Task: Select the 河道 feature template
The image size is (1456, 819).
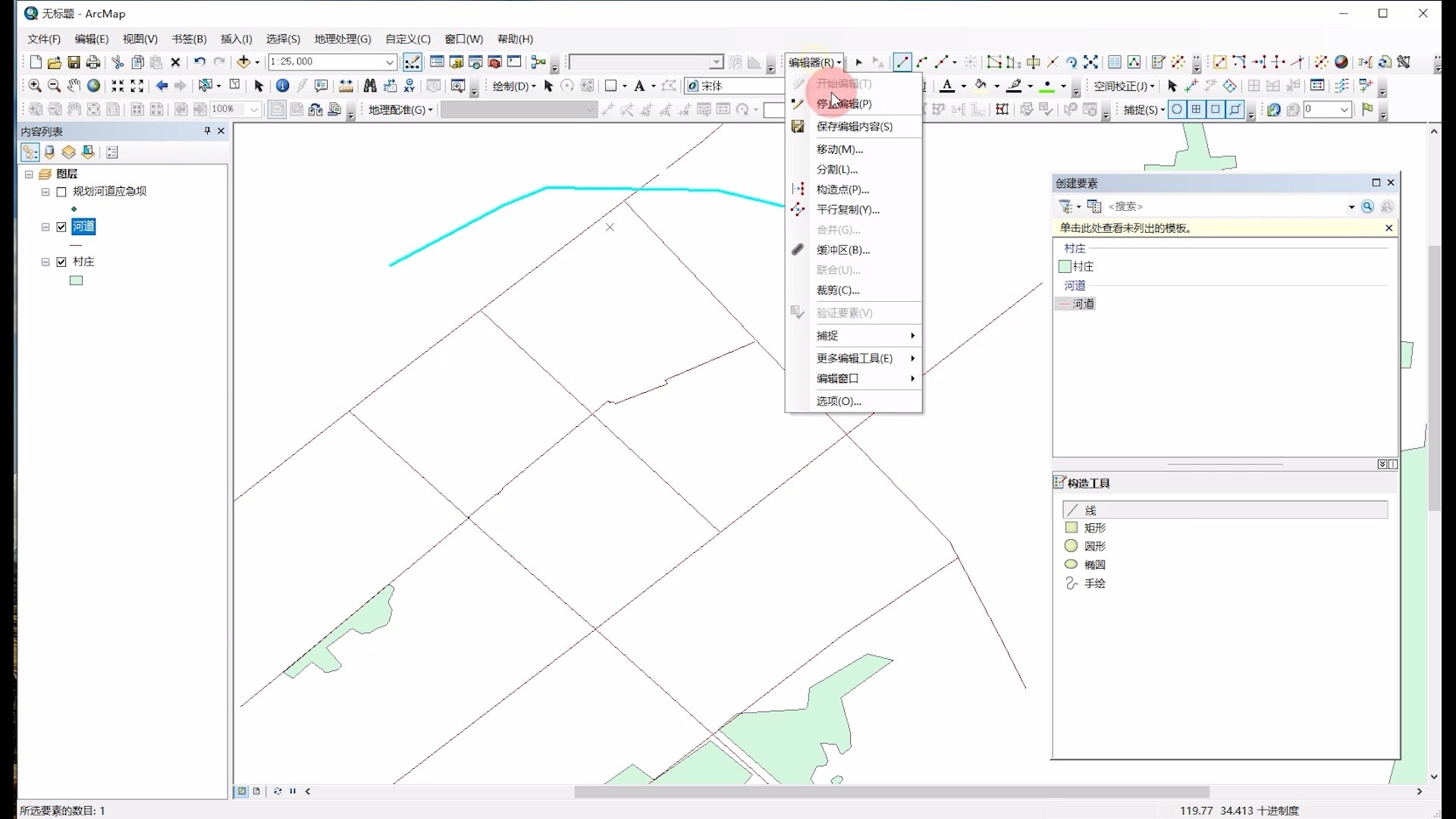Action: (x=1082, y=303)
